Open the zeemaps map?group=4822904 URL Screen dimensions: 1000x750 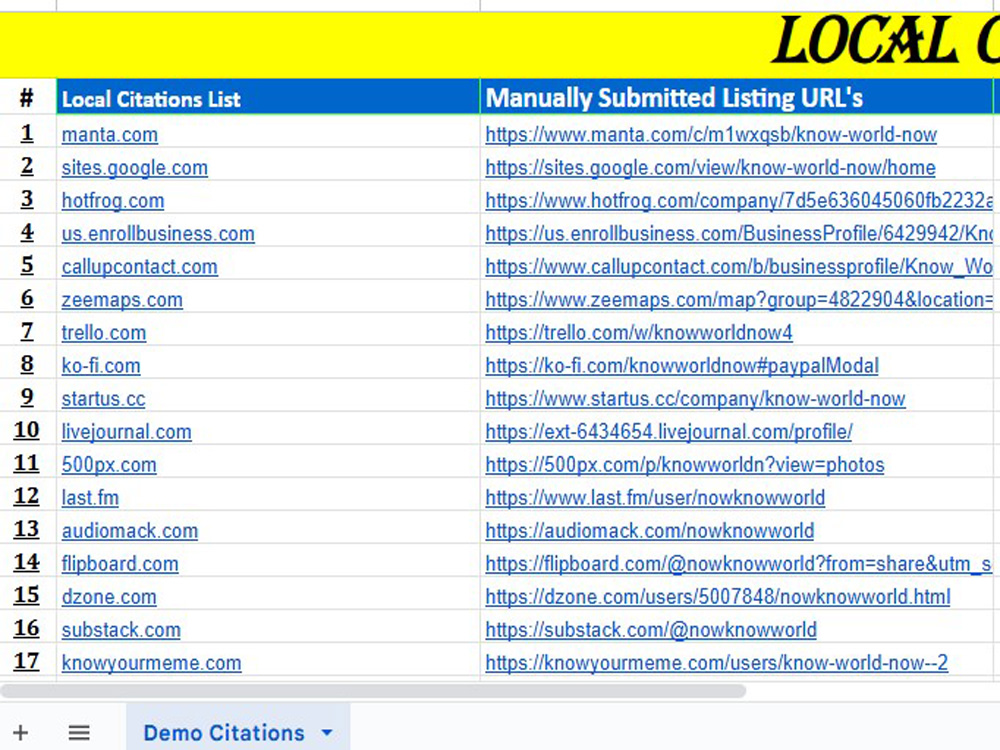(739, 300)
